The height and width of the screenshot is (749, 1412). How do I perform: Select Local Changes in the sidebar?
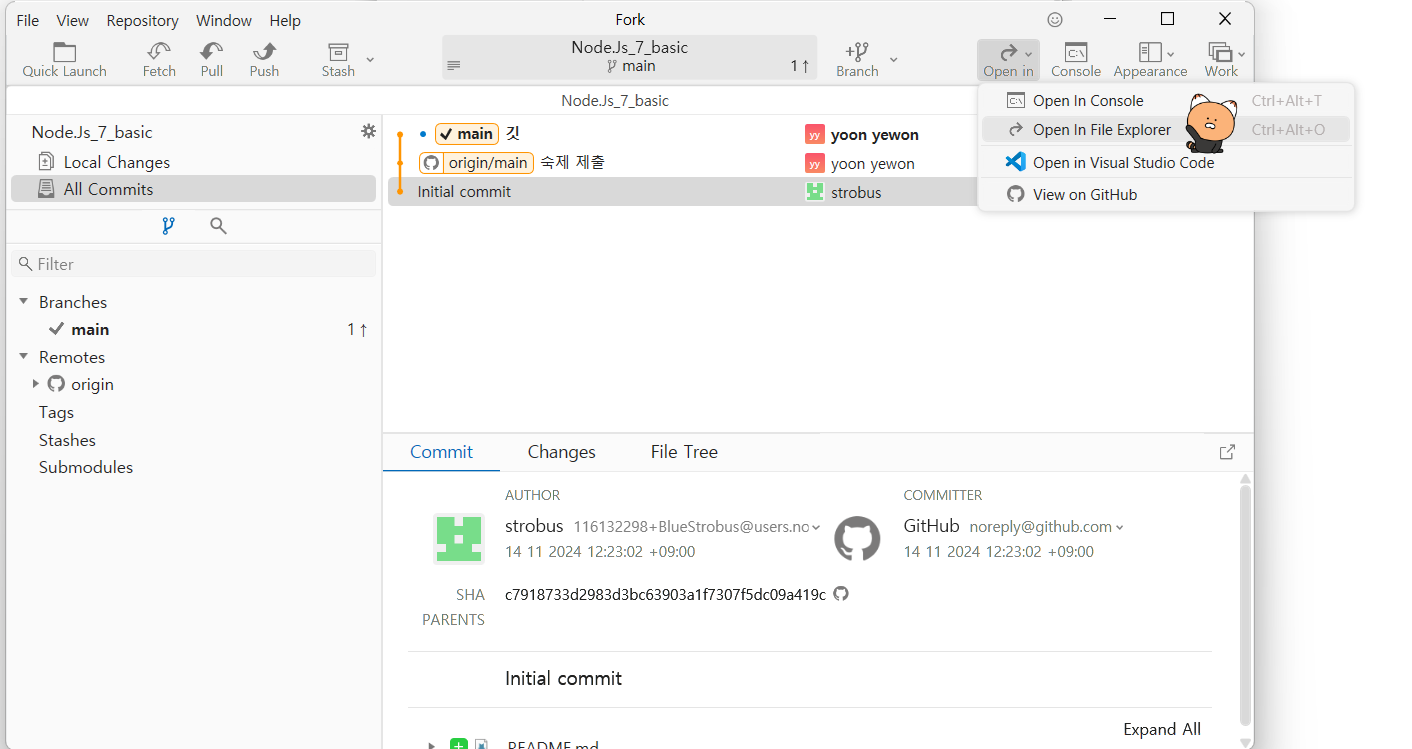point(193,162)
